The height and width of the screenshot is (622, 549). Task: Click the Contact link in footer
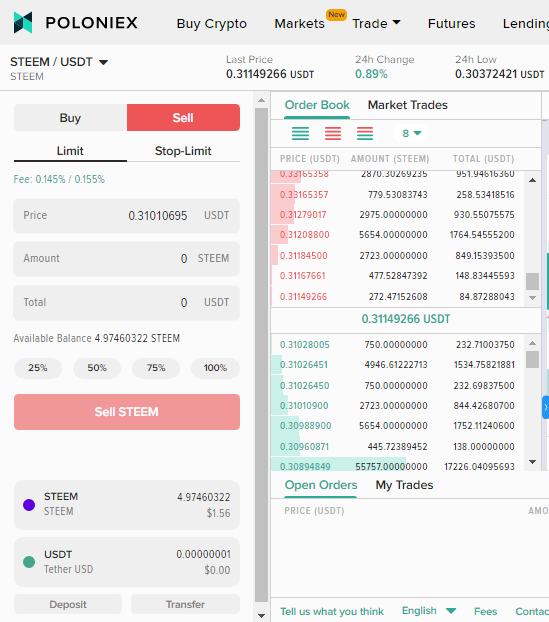click(532, 611)
